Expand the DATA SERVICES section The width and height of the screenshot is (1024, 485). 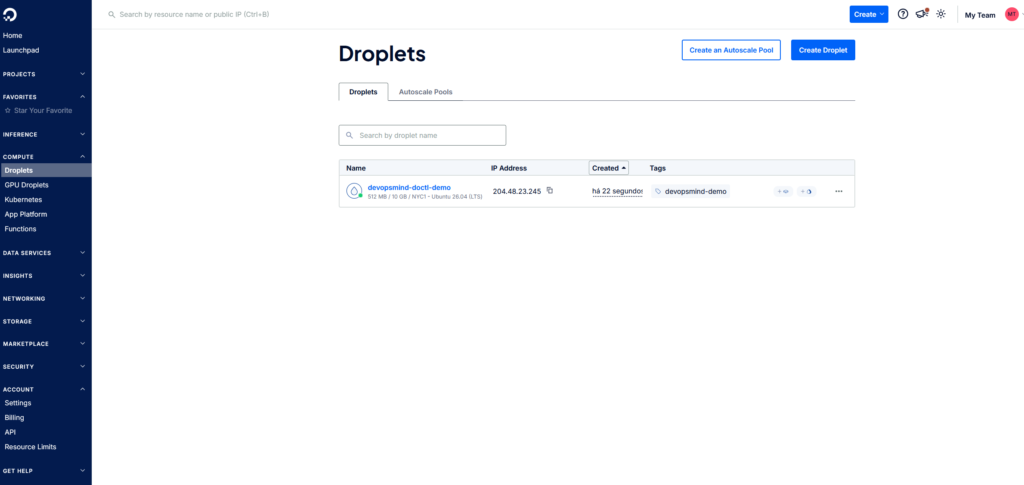pyautogui.click(x=46, y=253)
